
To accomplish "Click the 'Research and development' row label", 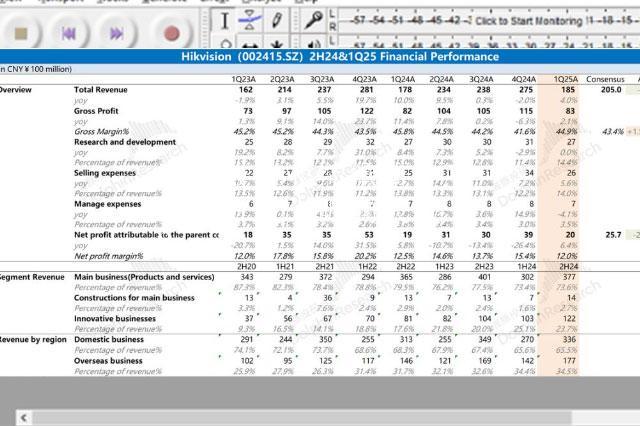I will click(124, 142).
